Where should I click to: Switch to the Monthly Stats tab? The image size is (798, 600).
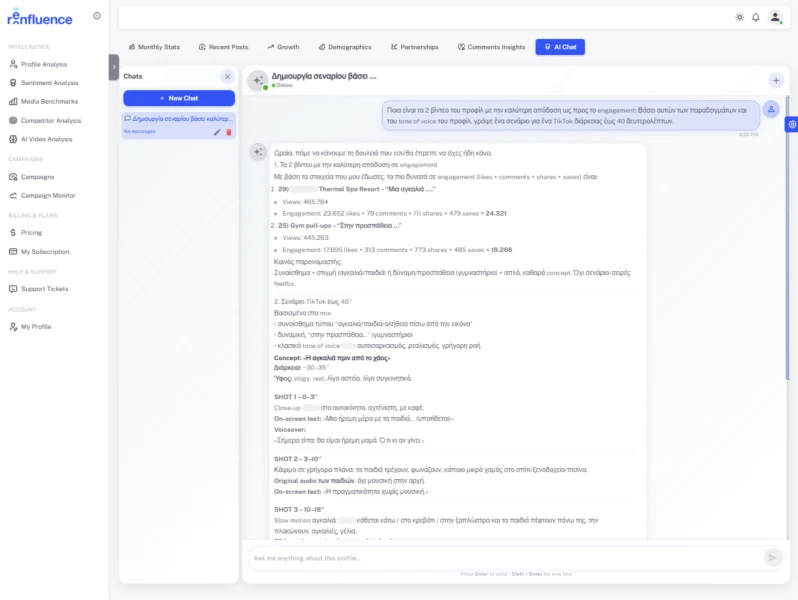coord(154,47)
